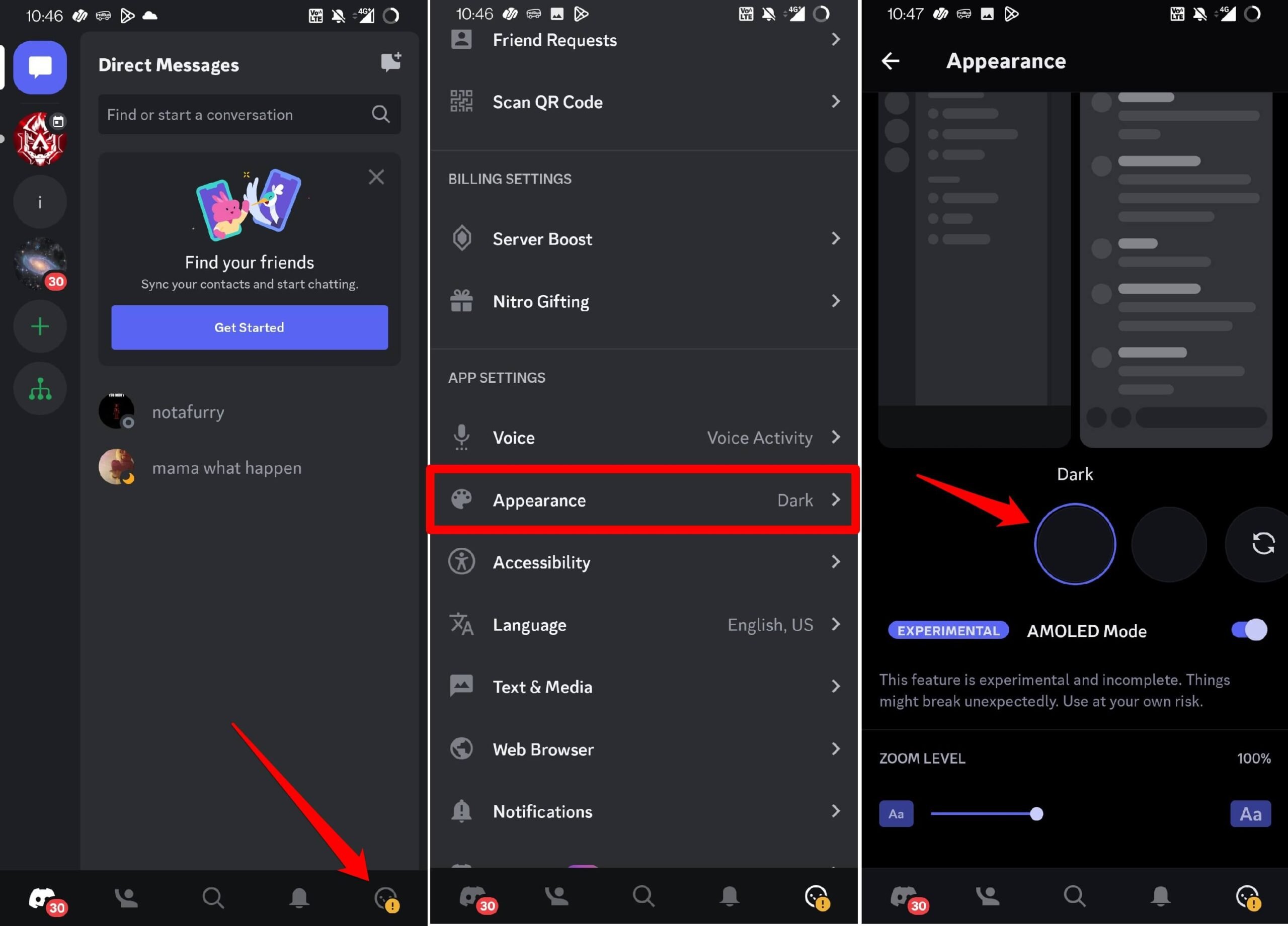Select the sync contacts input field
Screen dimensions: 1288x926
(249, 327)
